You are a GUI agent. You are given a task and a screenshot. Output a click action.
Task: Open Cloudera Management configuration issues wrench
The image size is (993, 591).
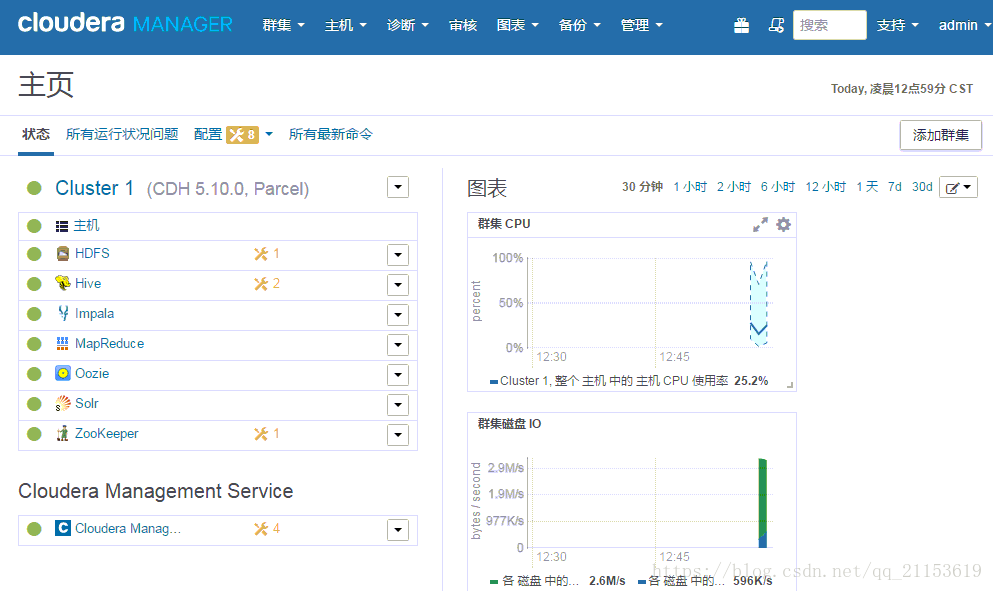pos(261,529)
